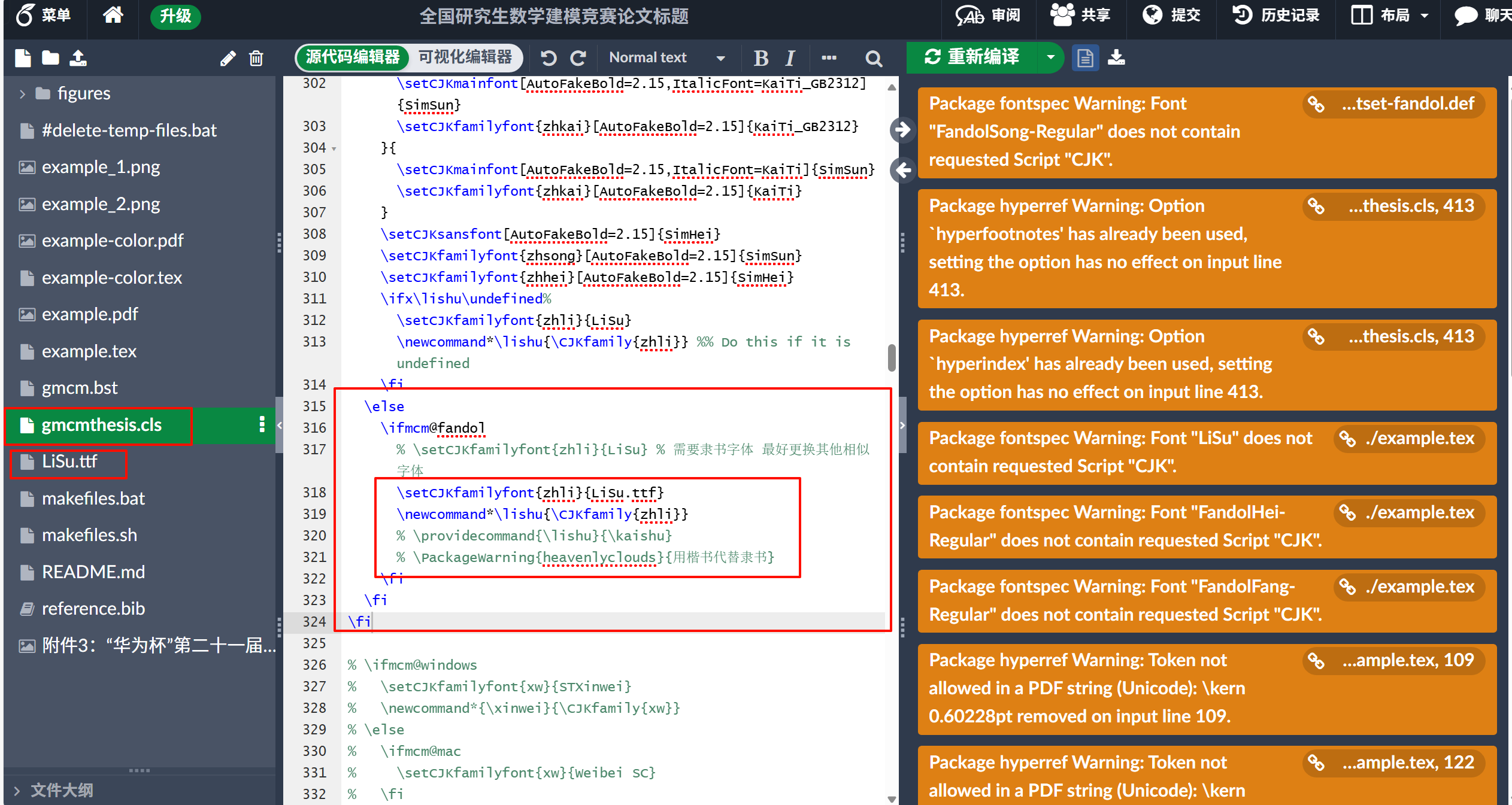Open FandolFang warning ./example.tex link
The height and width of the screenshot is (805, 1512).
click(1409, 587)
